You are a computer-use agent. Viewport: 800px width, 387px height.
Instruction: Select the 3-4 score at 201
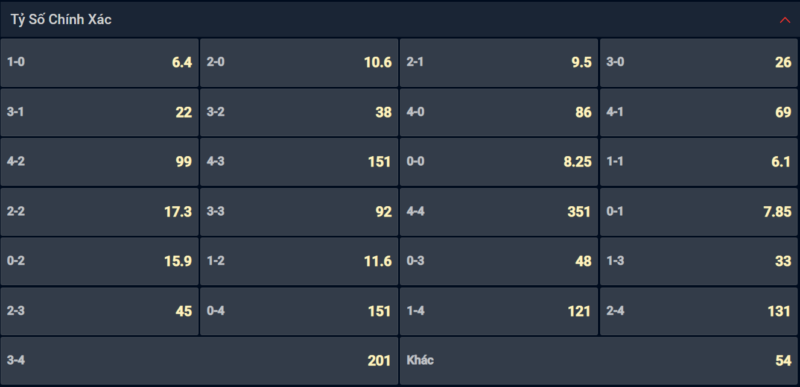pyautogui.click(x=199, y=360)
